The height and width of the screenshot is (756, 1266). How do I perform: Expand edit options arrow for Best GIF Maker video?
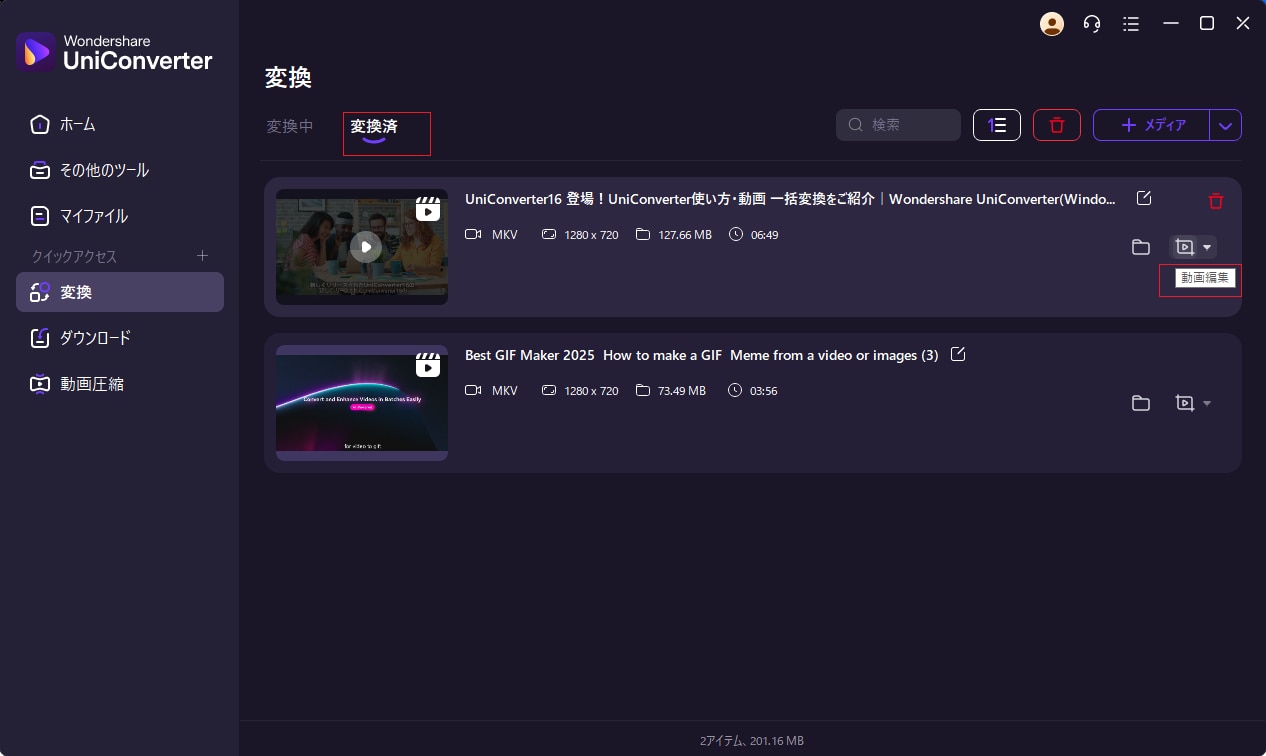[1207, 403]
